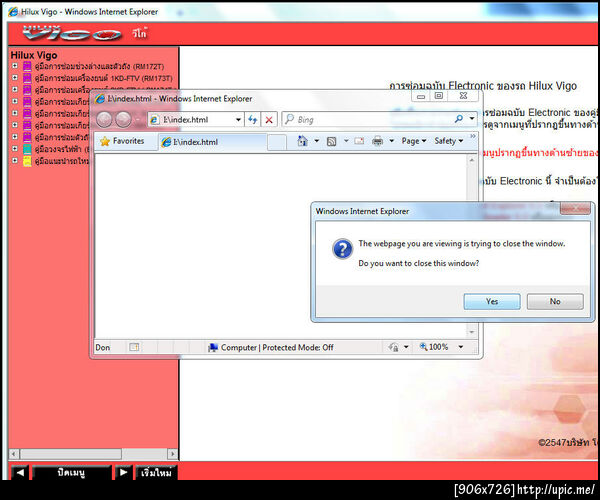Open the Safety menu
This screenshot has height=500, width=600.
tap(449, 141)
